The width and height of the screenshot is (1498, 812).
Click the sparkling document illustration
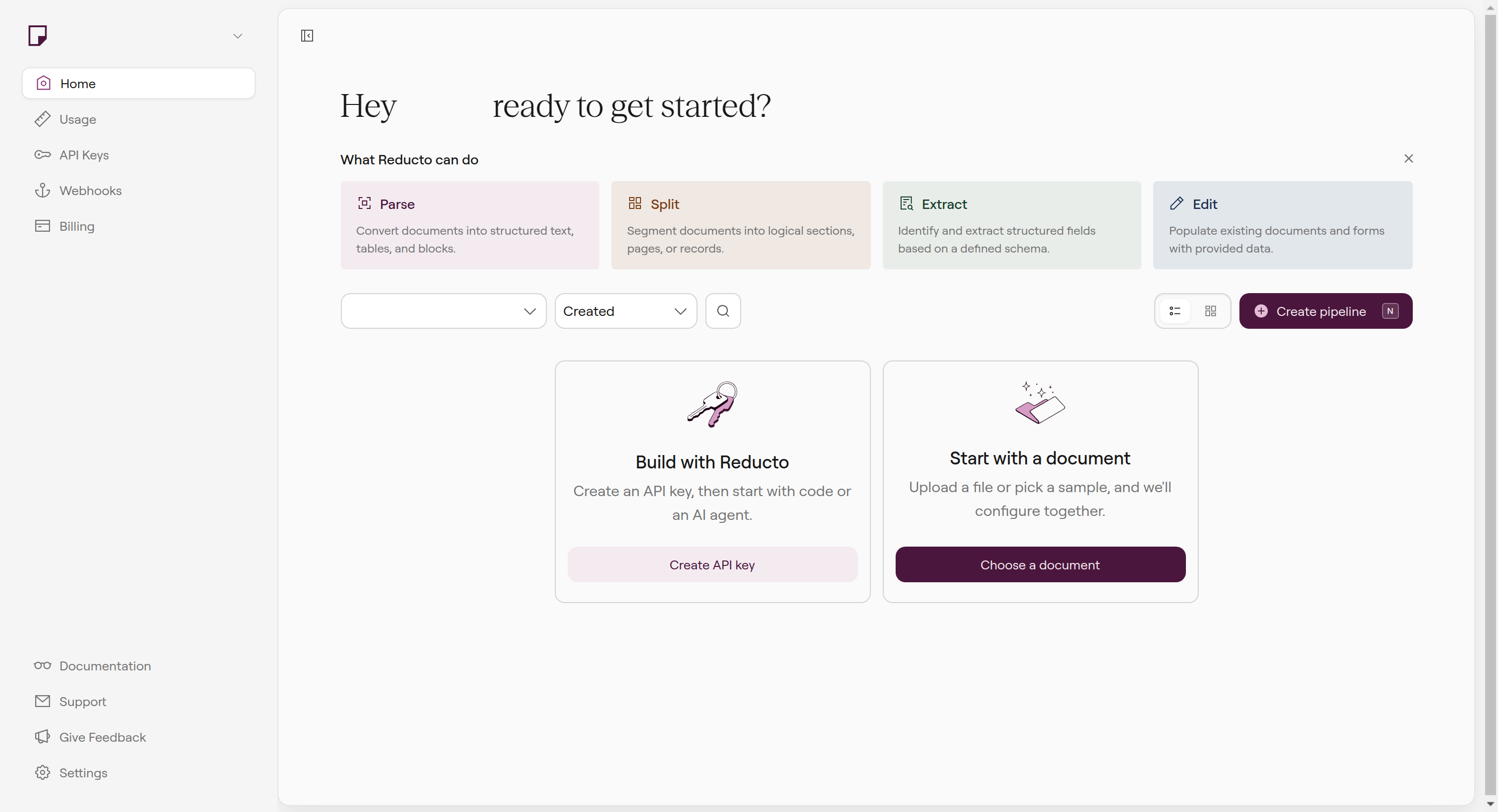1040,402
